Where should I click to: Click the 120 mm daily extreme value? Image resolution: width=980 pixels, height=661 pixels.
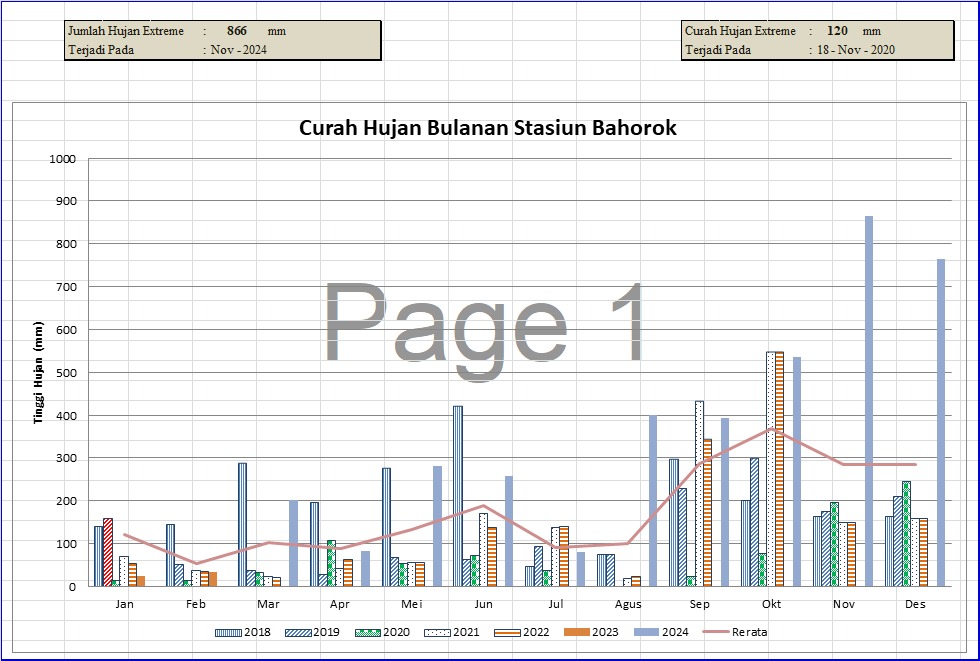pyautogui.click(x=837, y=31)
